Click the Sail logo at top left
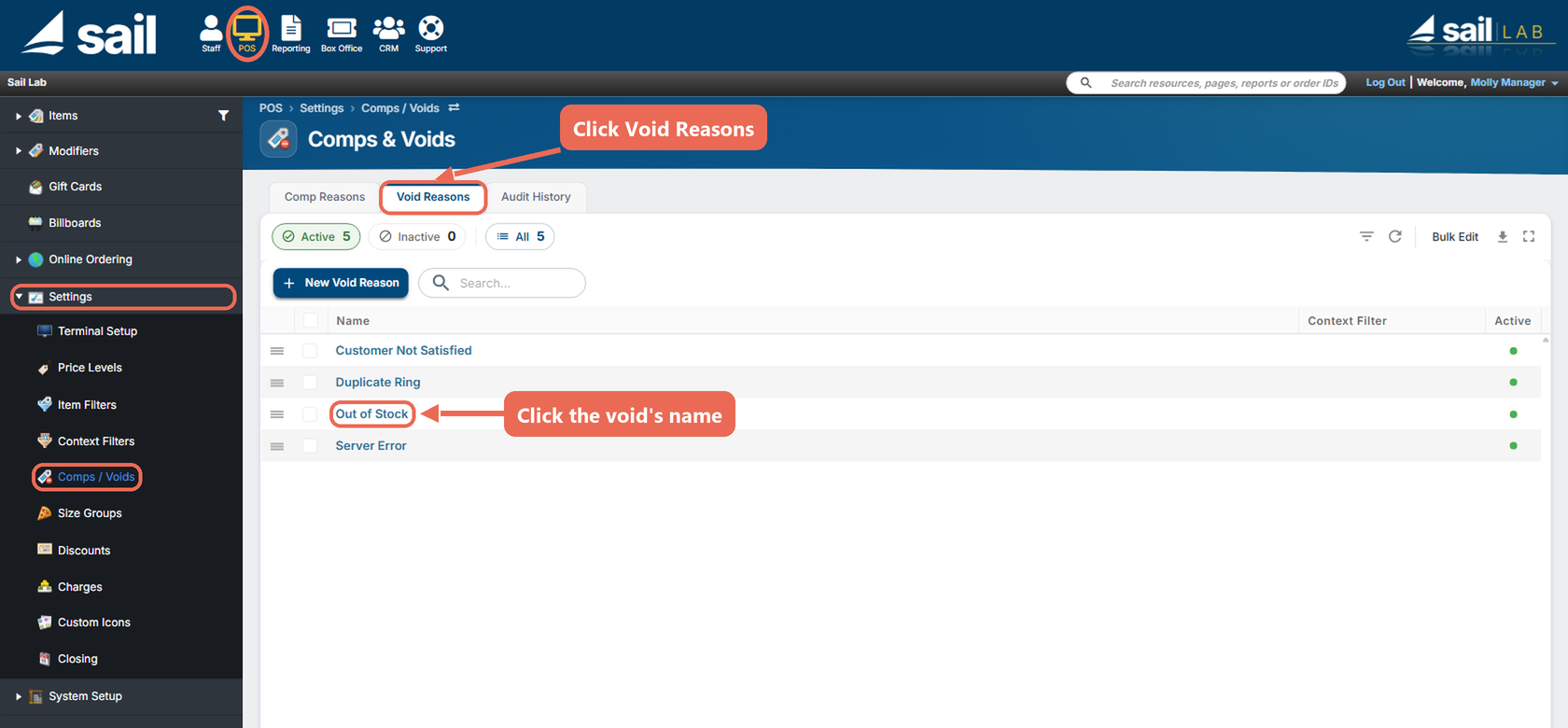This screenshot has width=1568, height=728. [x=90, y=34]
